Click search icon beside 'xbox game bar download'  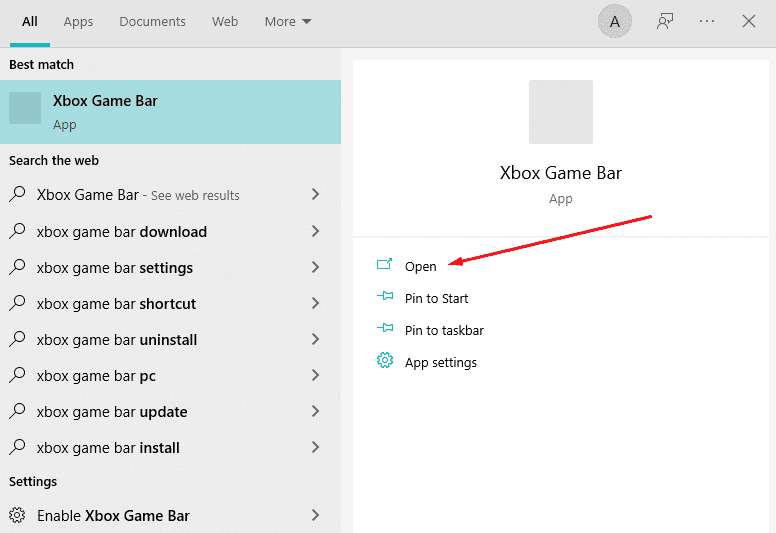[x=17, y=231]
